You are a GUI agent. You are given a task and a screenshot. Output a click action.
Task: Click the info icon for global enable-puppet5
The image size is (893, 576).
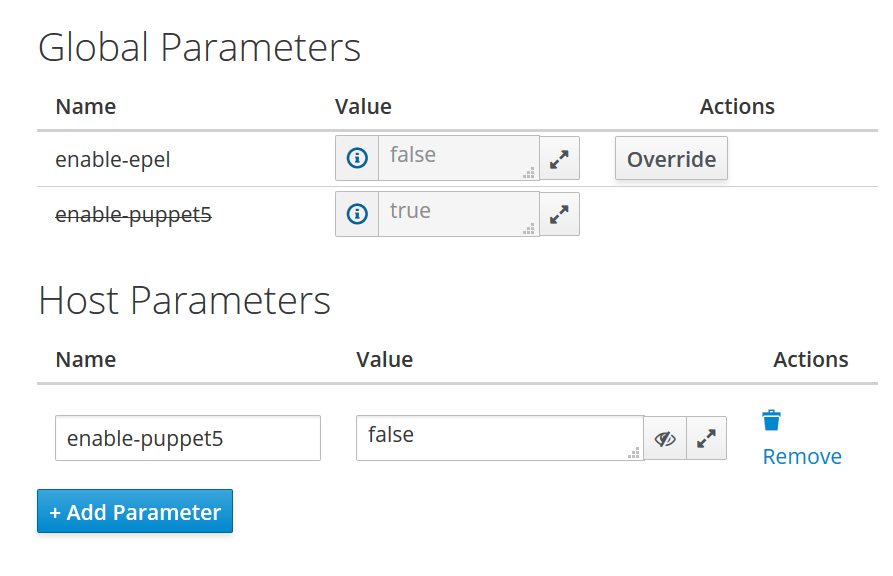point(357,214)
